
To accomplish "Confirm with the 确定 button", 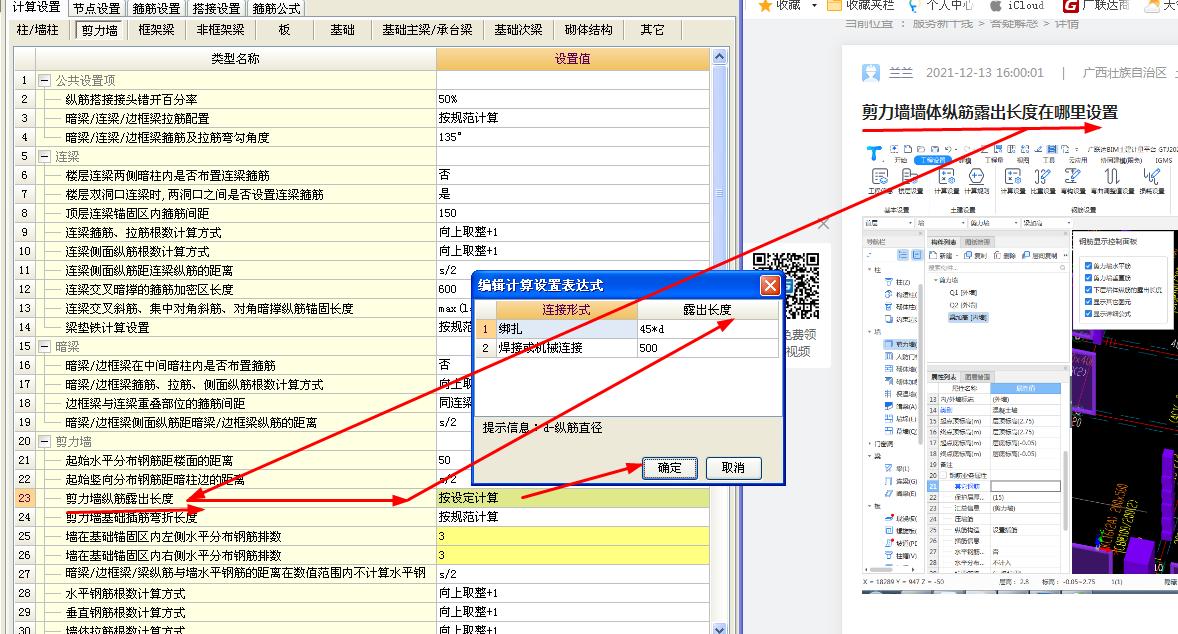I will (x=669, y=468).
